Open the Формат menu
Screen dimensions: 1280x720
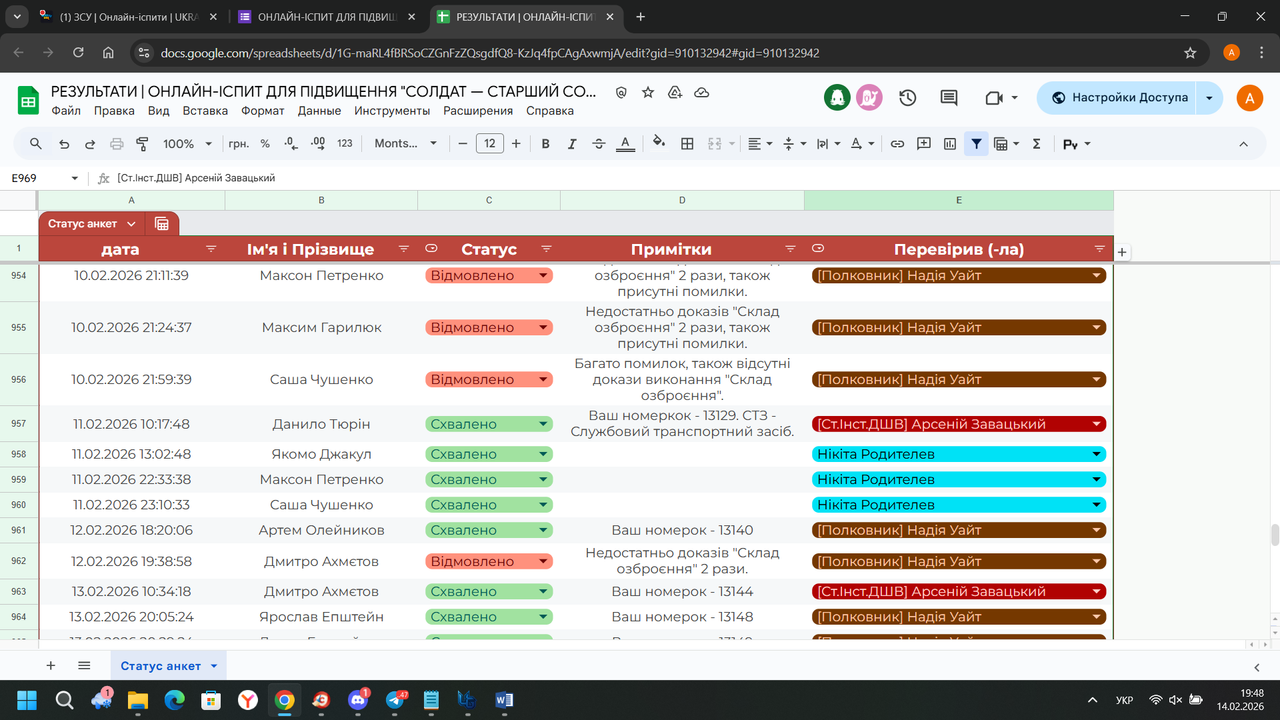click(x=263, y=111)
